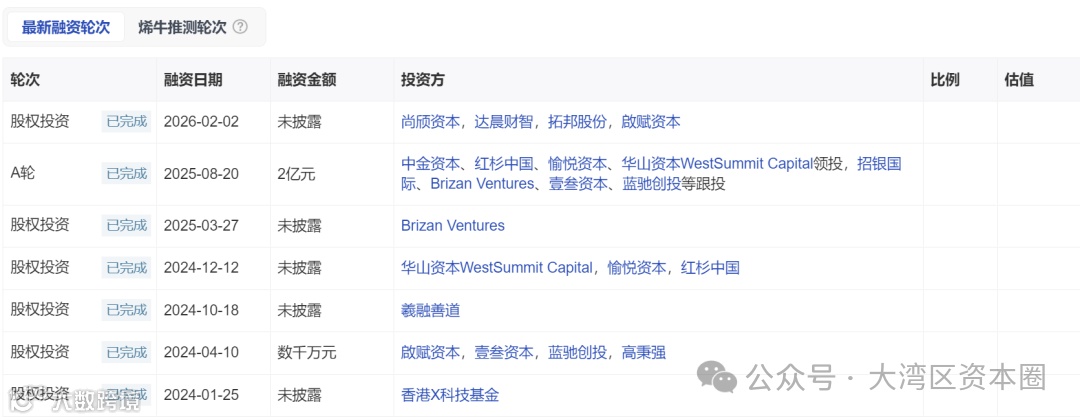Click the 估值 column header
Viewport: 1080px width, 420px height.
pyautogui.click(x=1019, y=79)
